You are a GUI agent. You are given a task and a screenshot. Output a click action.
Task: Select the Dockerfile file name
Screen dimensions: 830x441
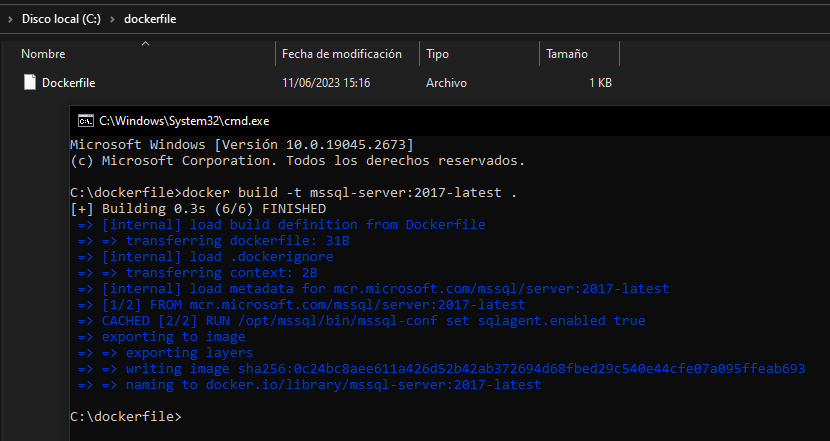point(68,83)
